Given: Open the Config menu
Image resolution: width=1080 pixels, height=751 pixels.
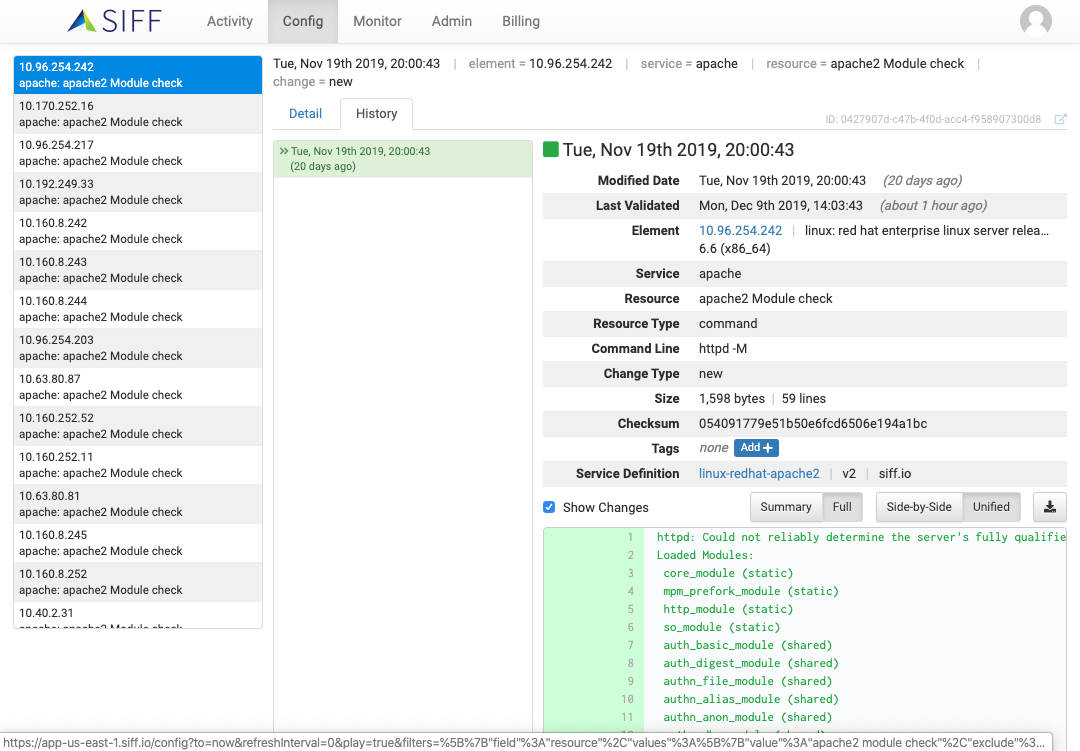Looking at the screenshot, I should (302, 21).
